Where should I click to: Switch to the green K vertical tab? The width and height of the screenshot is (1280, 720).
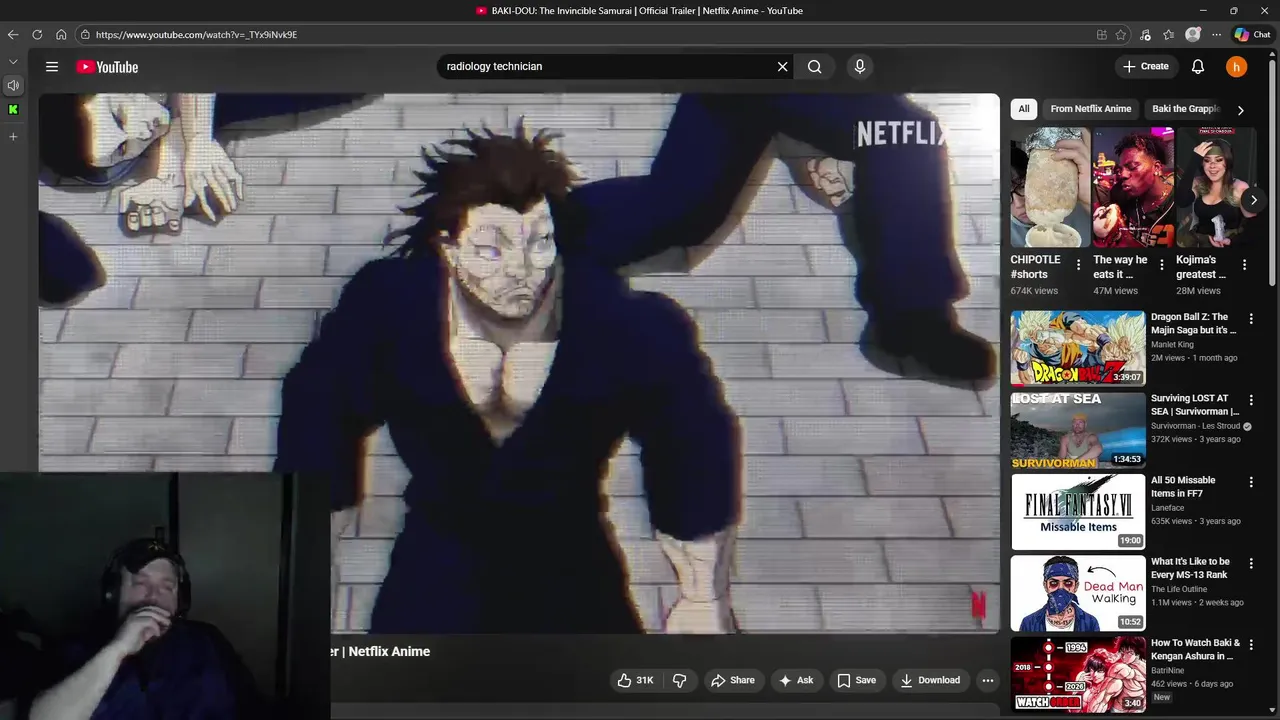click(13, 110)
